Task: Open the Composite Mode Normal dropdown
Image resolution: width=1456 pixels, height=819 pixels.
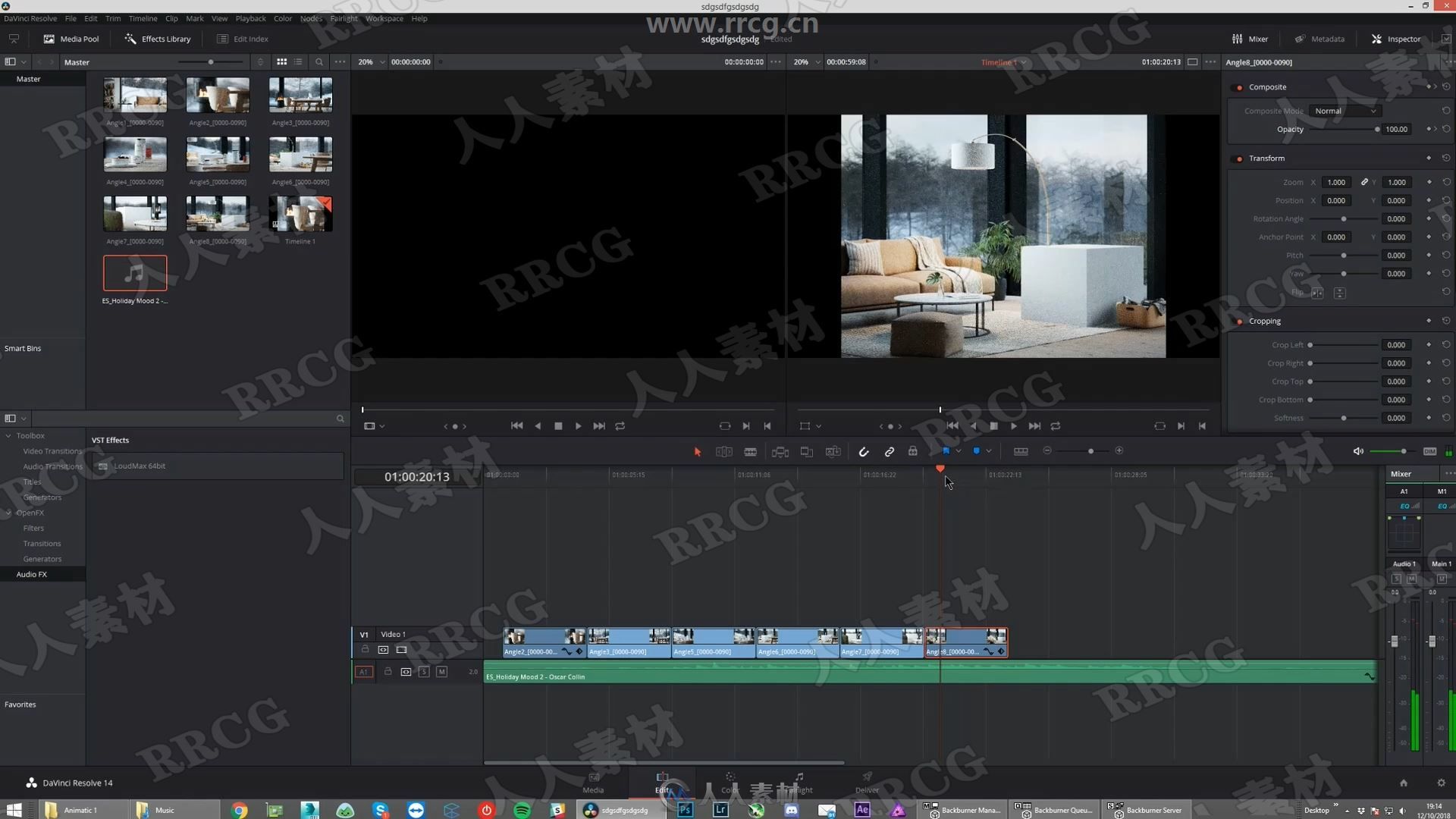Action: 1345,111
